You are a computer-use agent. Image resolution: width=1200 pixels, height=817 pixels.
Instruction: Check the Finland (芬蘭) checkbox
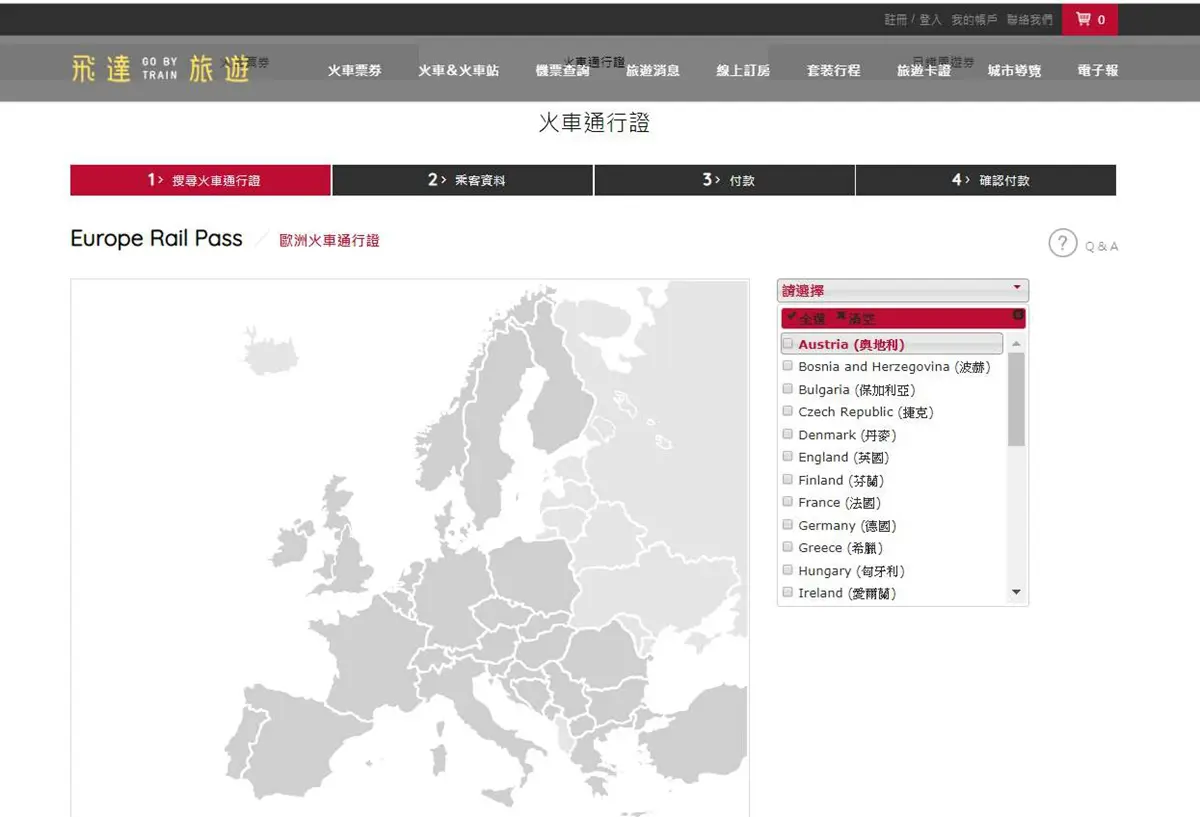(x=788, y=479)
